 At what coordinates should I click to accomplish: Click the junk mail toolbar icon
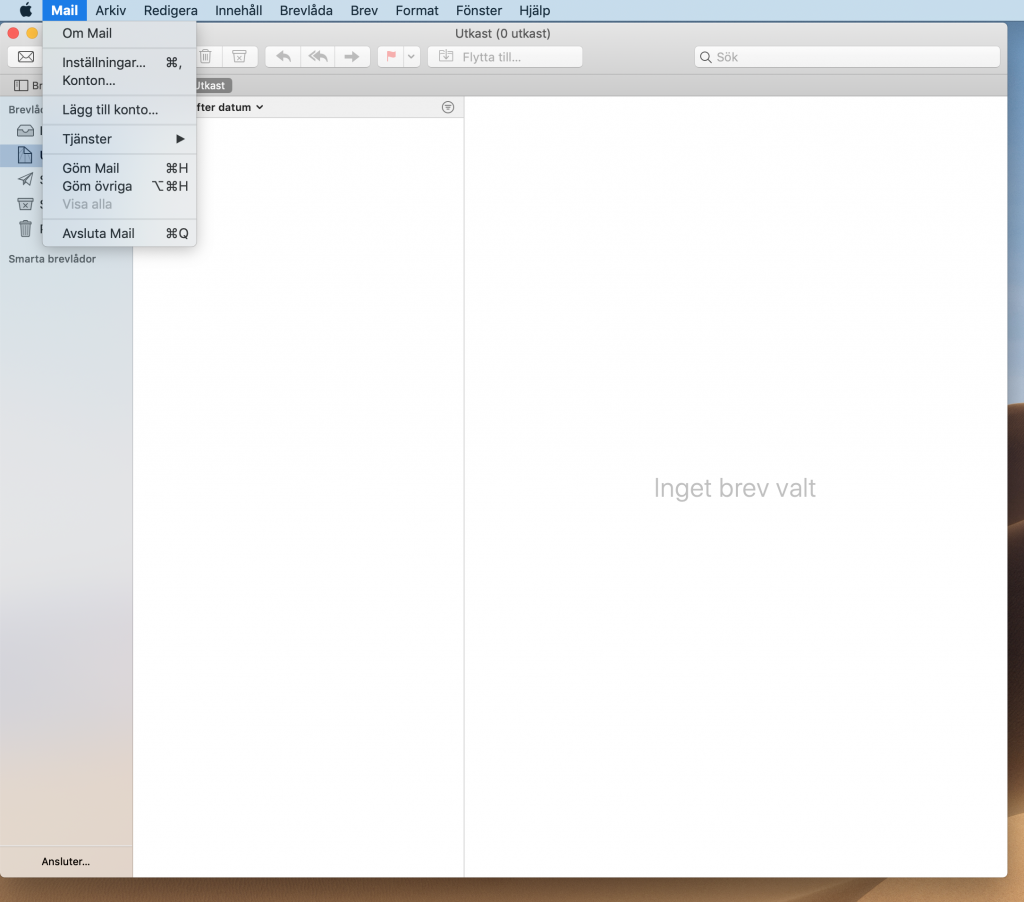pyautogui.click(x=240, y=57)
